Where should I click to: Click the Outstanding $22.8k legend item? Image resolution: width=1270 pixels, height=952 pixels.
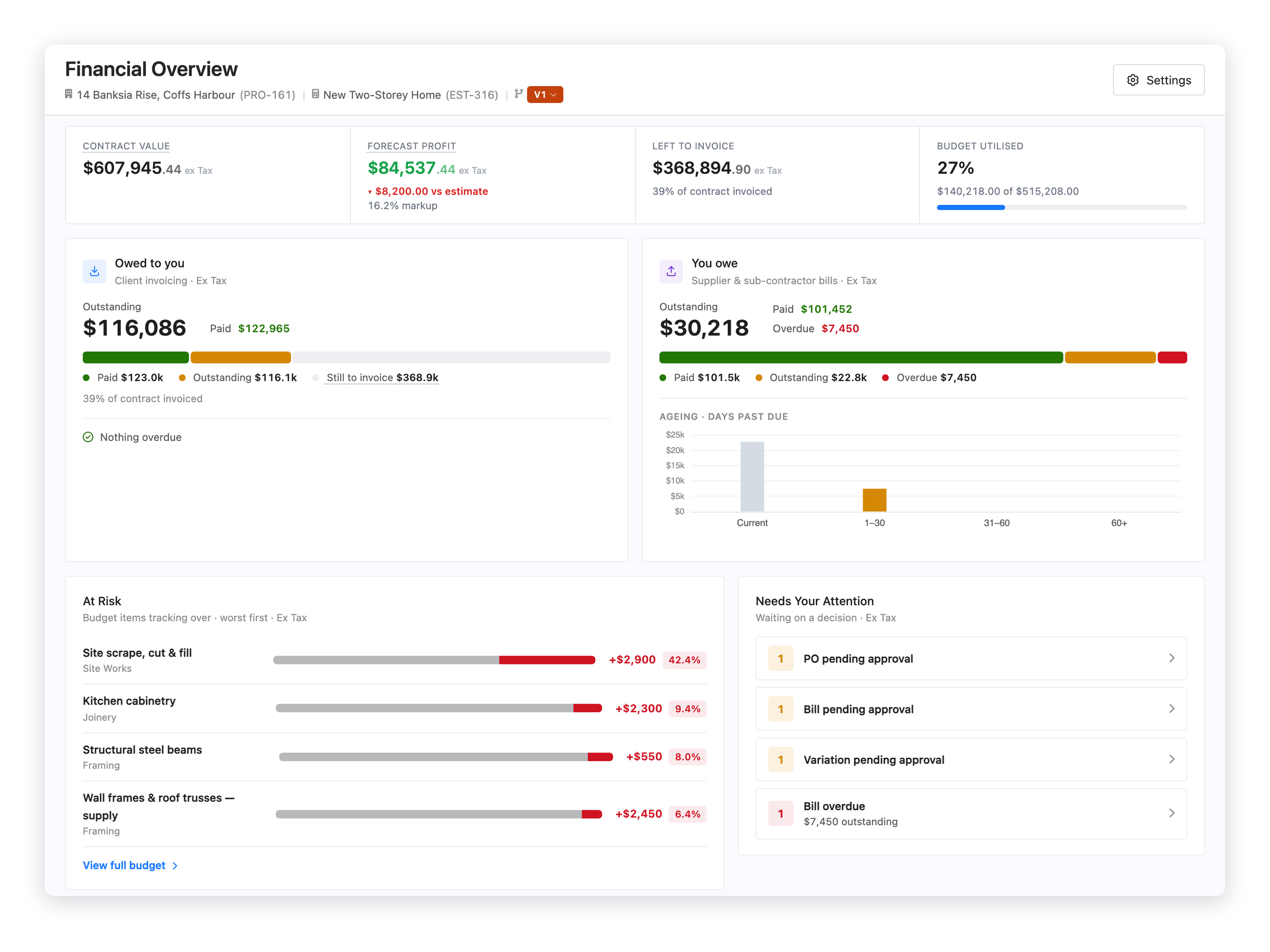click(x=811, y=377)
